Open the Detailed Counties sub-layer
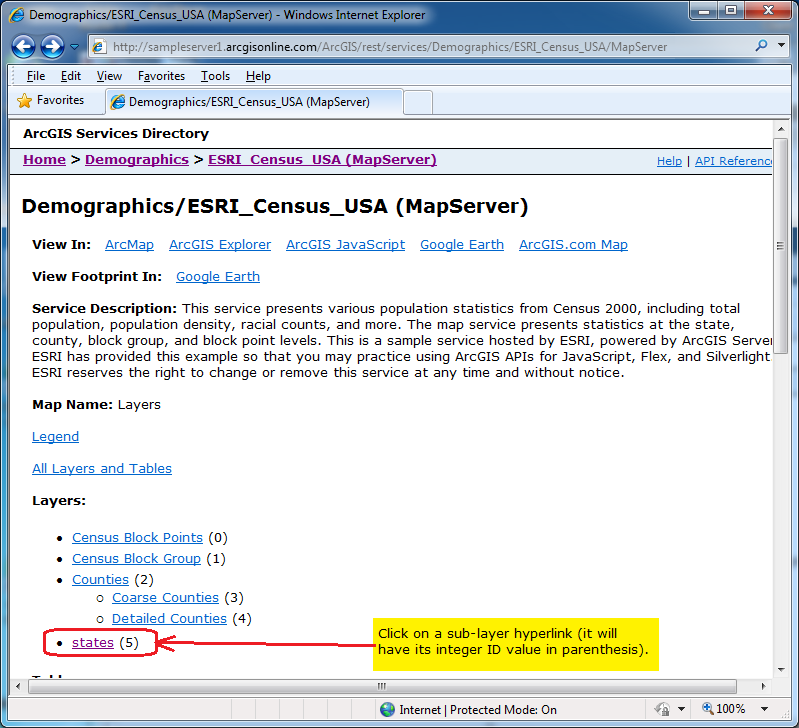 pos(169,618)
